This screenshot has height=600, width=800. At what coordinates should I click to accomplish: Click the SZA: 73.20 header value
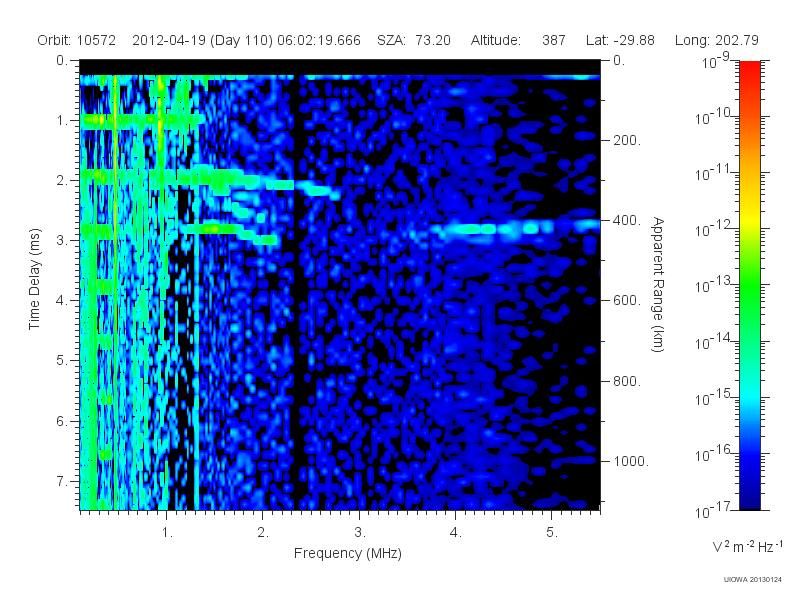point(414,40)
